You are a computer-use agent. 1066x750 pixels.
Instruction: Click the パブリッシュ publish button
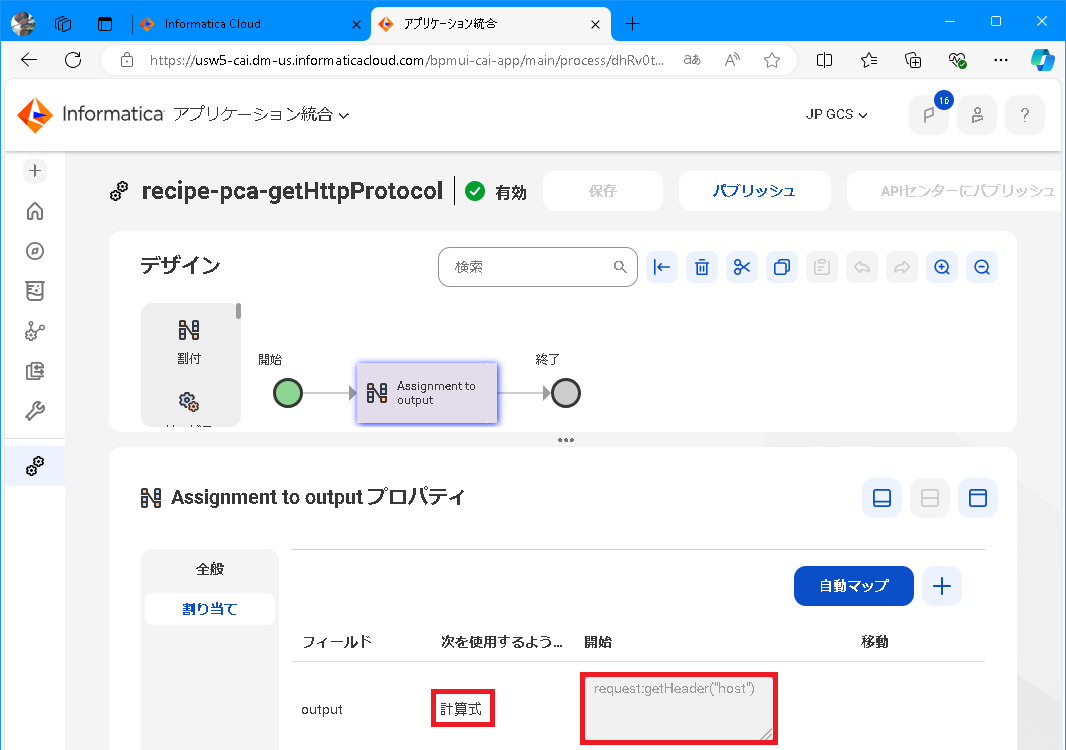pyautogui.click(x=755, y=191)
